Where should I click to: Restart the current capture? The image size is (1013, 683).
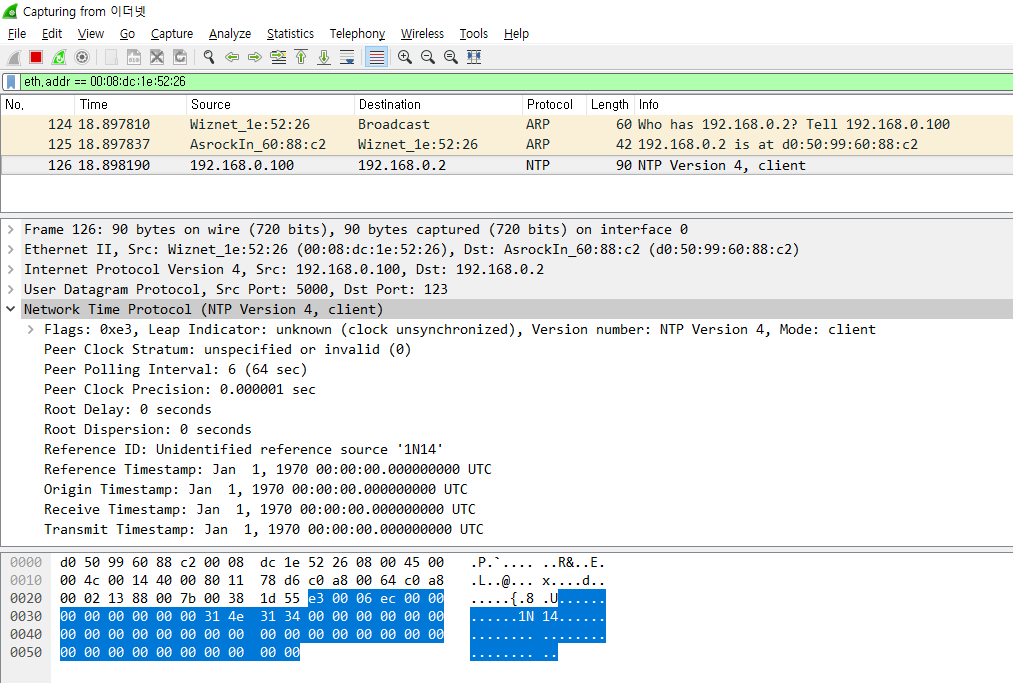(59, 58)
